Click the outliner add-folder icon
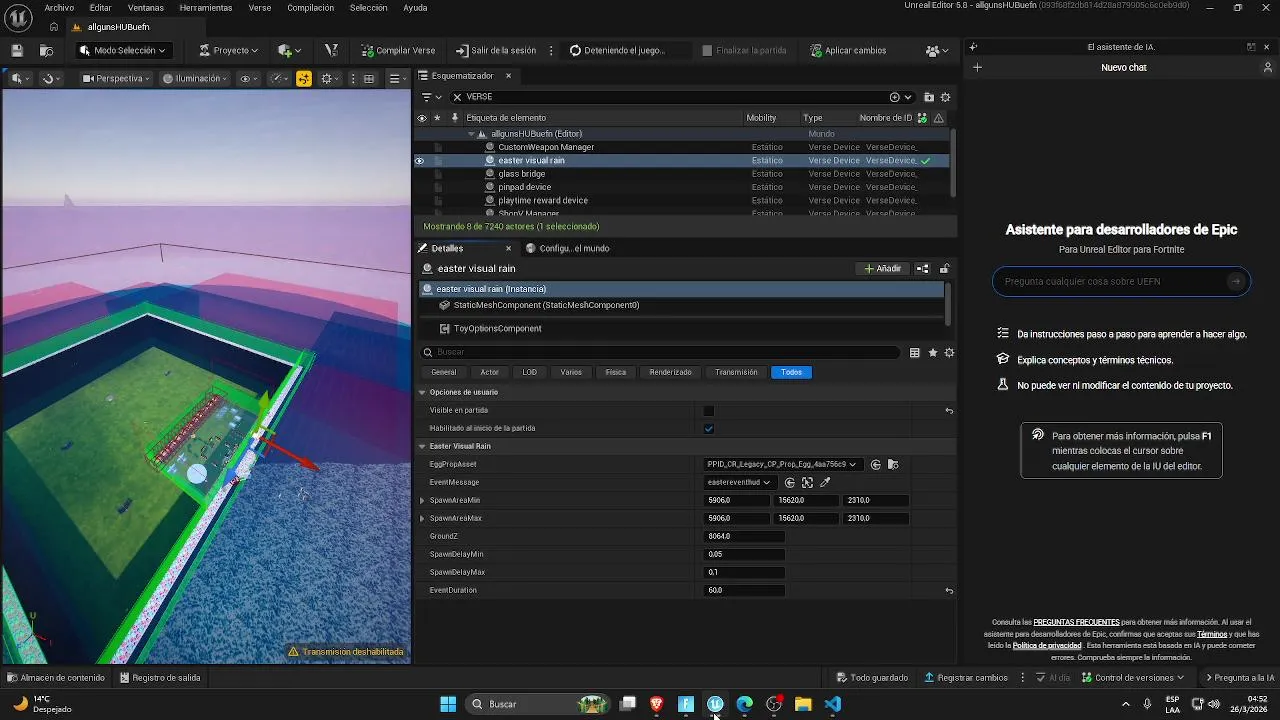 (929, 97)
